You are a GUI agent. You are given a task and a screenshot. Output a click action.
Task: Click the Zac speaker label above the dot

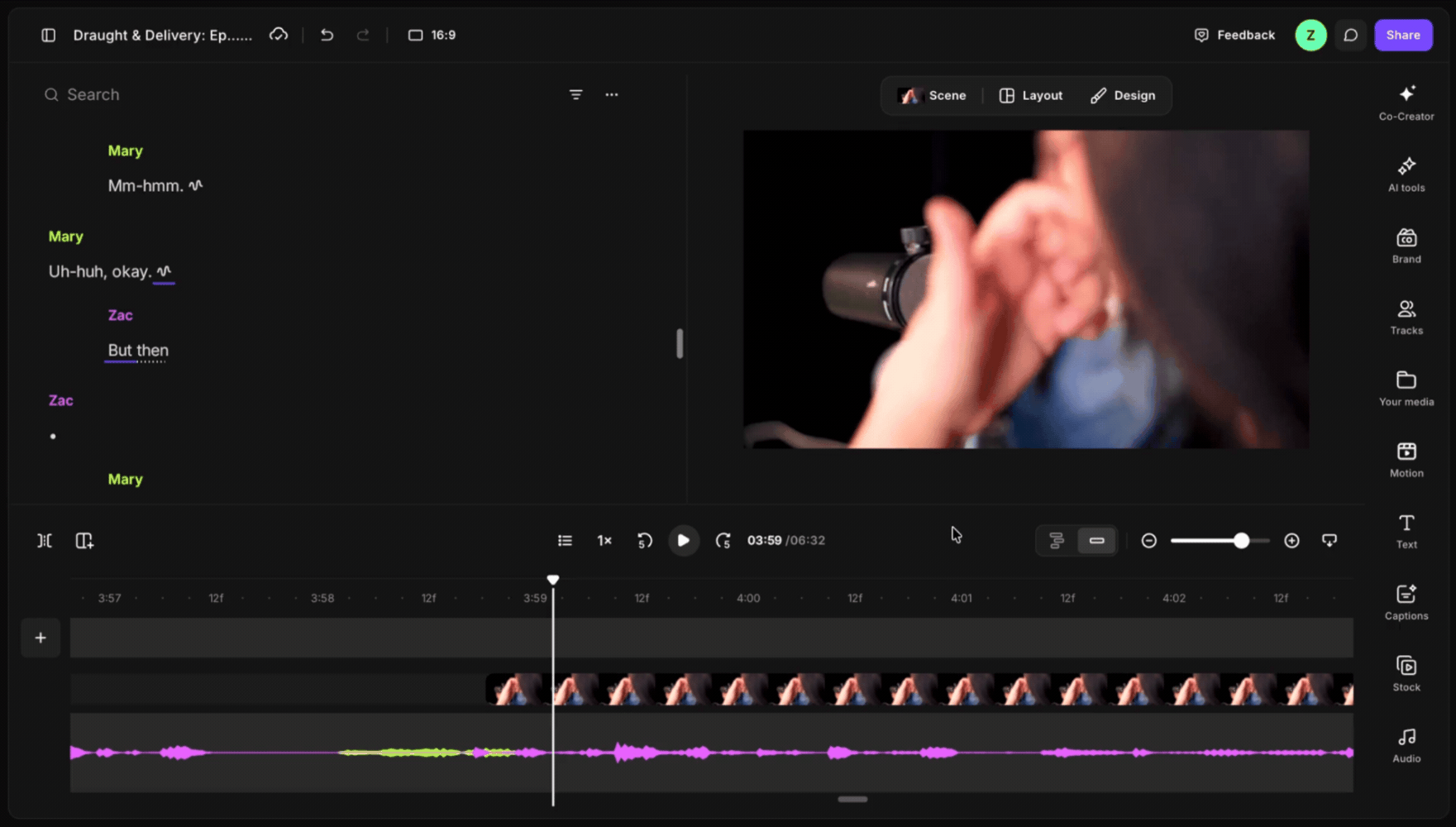click(x=60, y=400)
